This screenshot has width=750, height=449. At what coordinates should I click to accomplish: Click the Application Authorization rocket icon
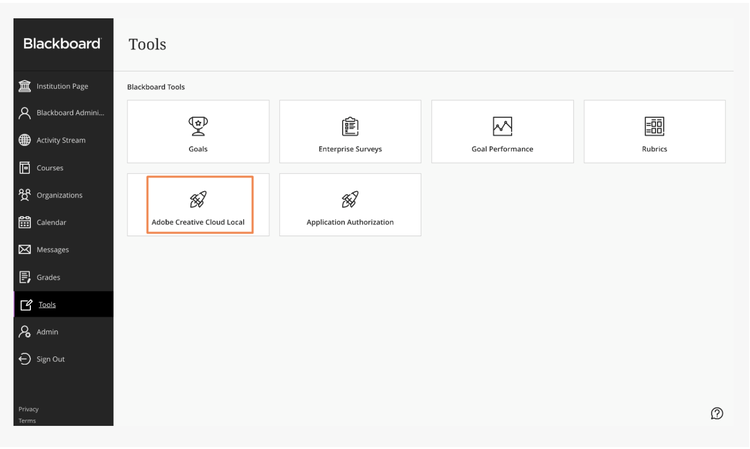tap(350, 199)
